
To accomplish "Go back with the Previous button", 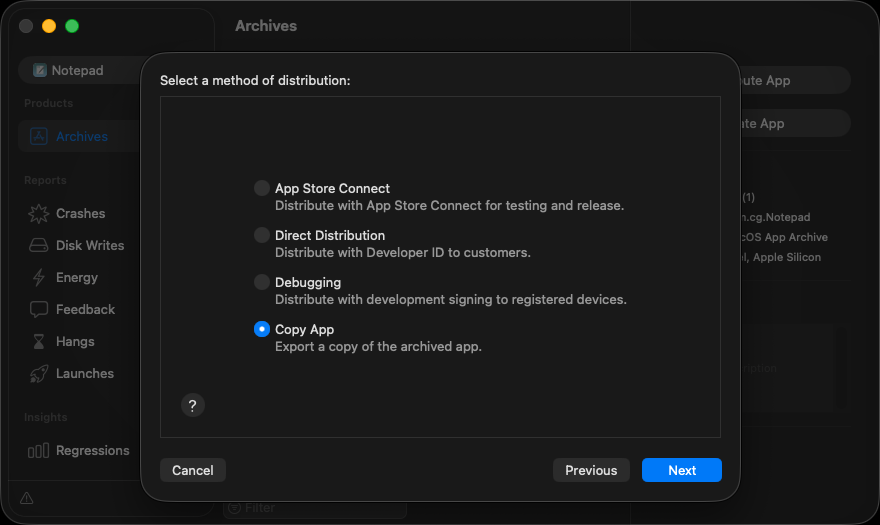I will (591, 470).
